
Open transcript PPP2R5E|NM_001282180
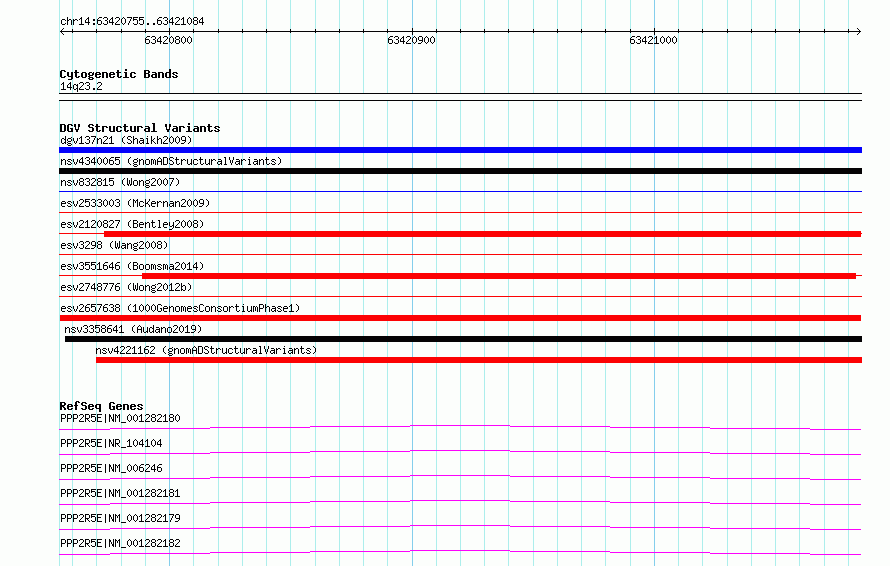(120, 418)
